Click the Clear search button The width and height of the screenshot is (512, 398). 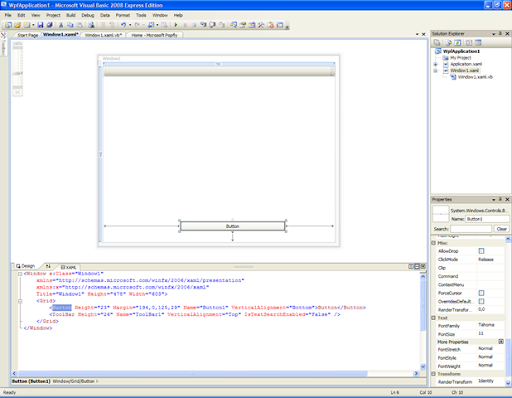coord(501,229)
